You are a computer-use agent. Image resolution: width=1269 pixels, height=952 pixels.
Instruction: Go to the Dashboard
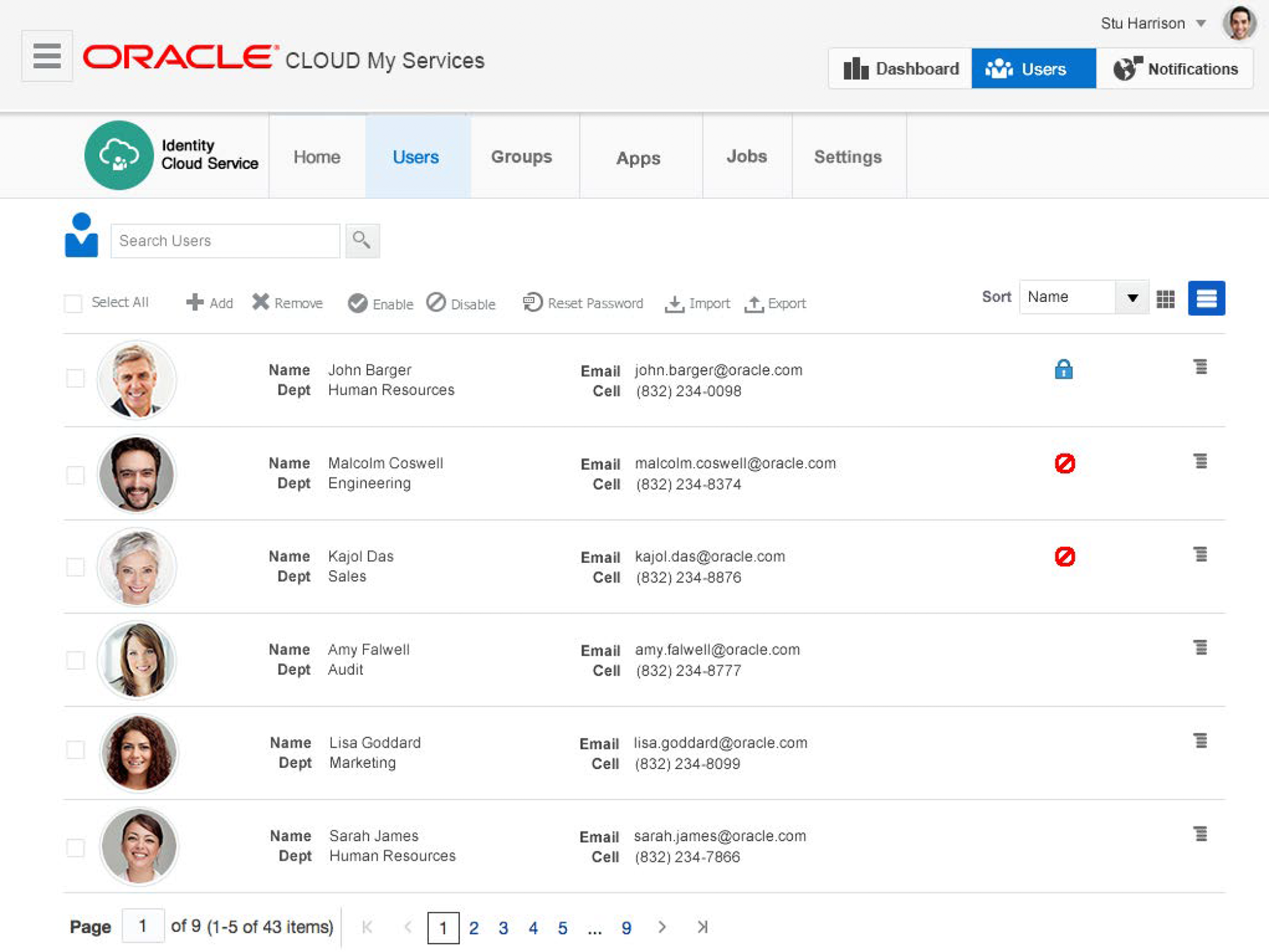(900, 69)
